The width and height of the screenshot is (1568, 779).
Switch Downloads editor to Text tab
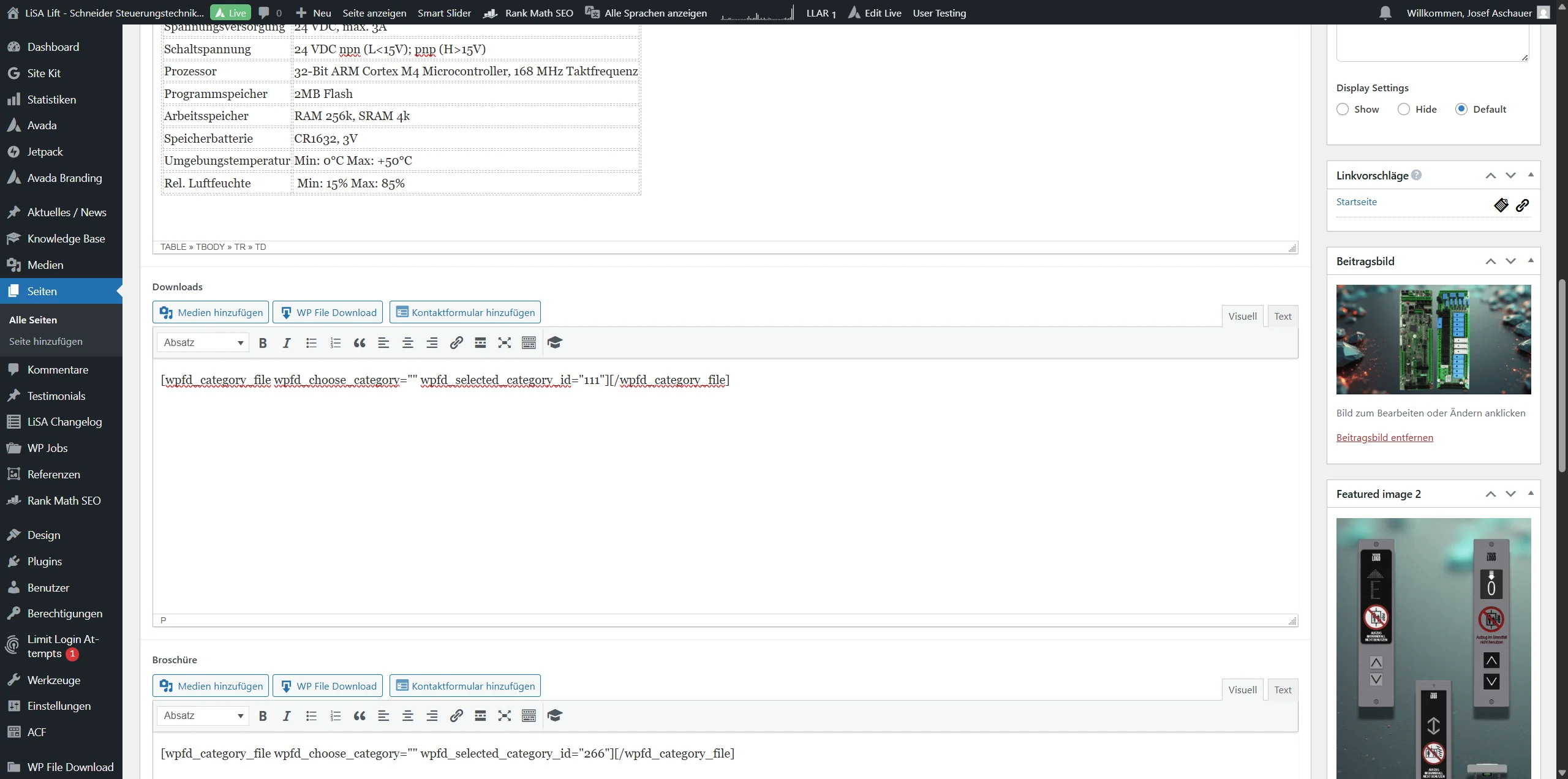tap(1283, 316)
